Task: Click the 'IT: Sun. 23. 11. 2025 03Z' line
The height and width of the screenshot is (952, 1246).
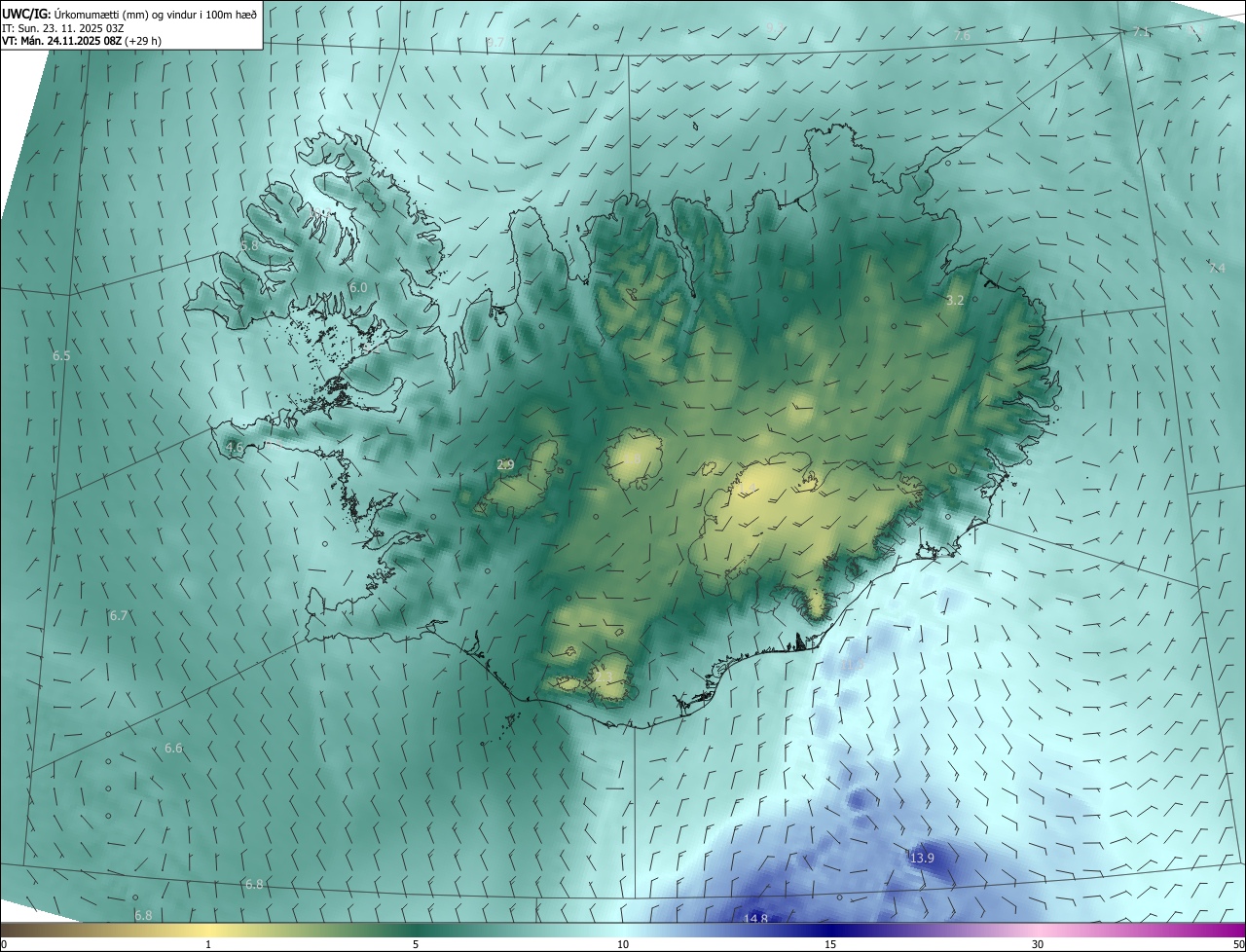Action: coord(65,28)
